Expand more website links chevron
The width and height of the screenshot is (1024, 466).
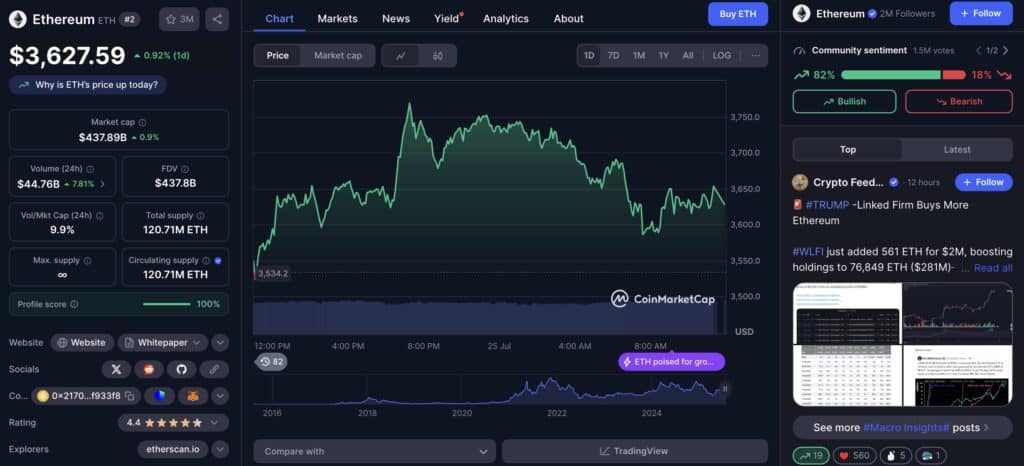coord(220,343)
